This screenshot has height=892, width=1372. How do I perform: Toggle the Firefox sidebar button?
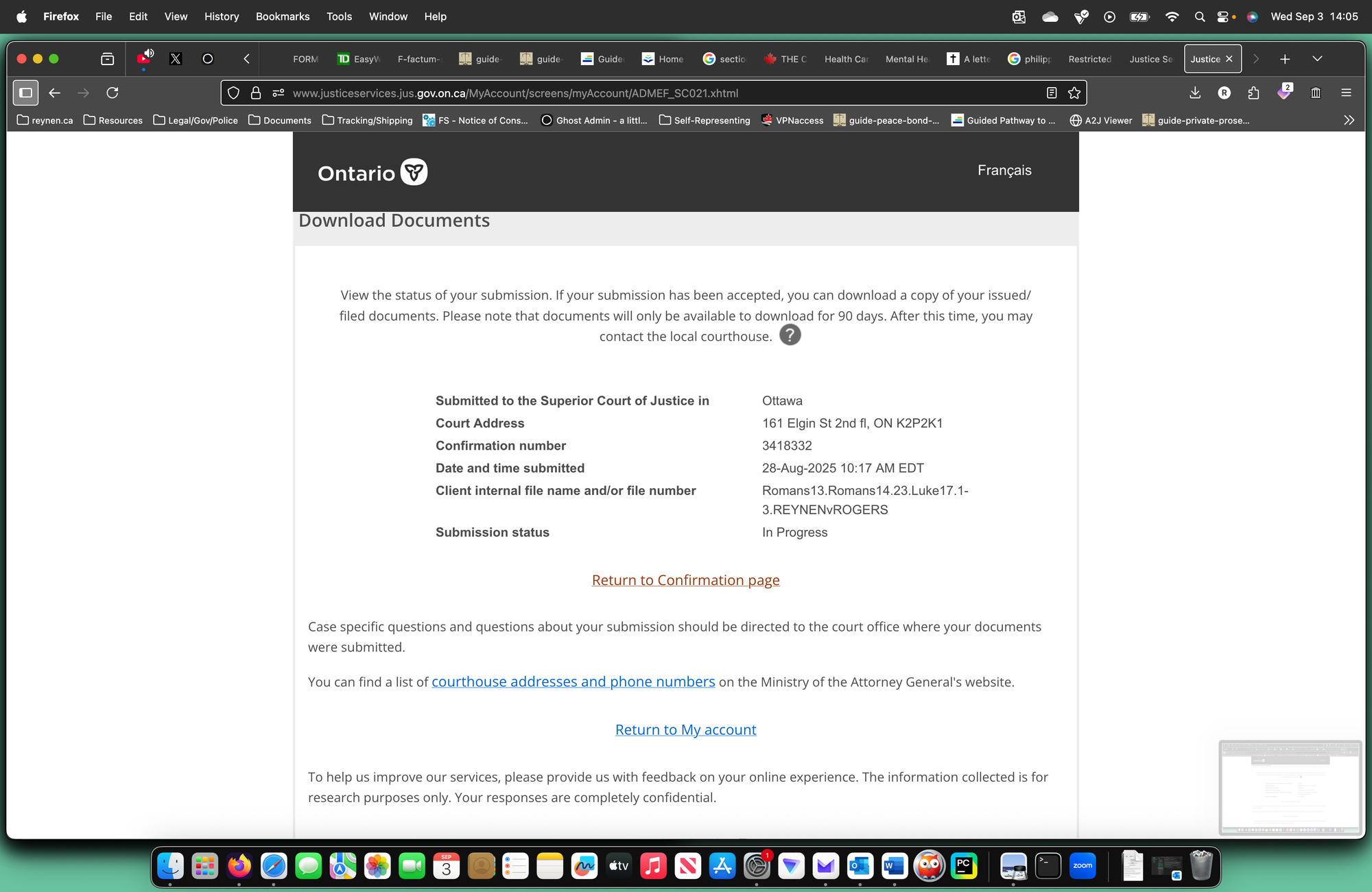[x=26, y=93]
